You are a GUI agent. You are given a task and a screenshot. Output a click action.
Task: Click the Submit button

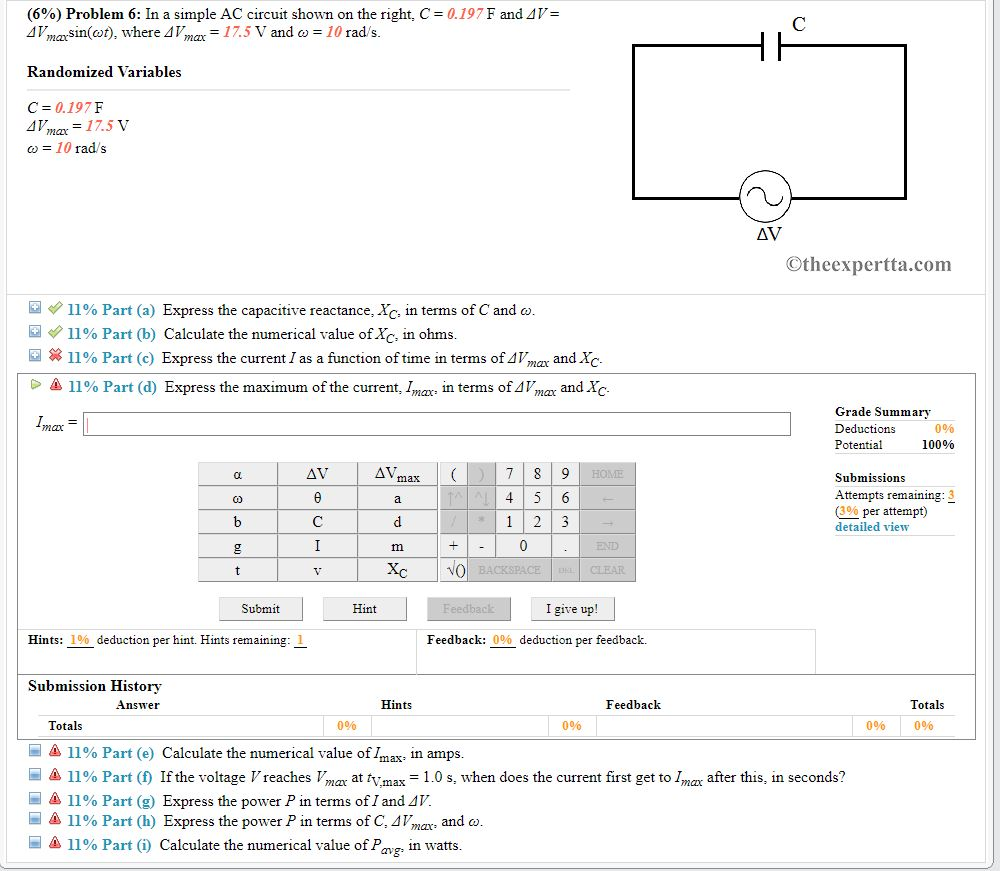[x=260, y=608]
